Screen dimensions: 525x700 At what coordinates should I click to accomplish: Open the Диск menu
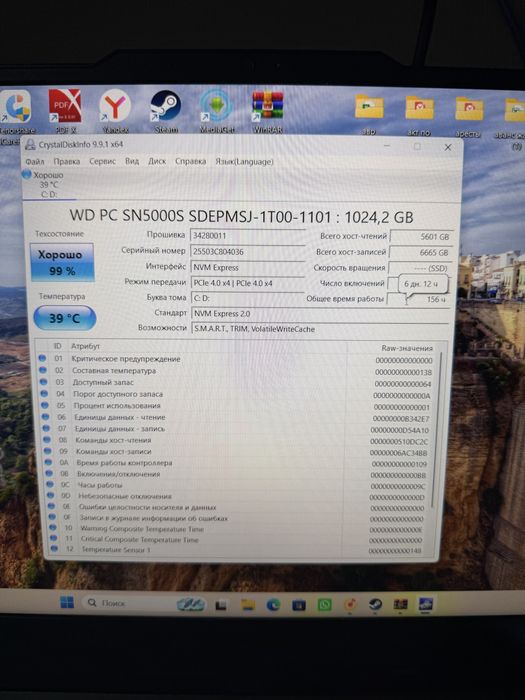pyautogui.click(x=157, y=161)
